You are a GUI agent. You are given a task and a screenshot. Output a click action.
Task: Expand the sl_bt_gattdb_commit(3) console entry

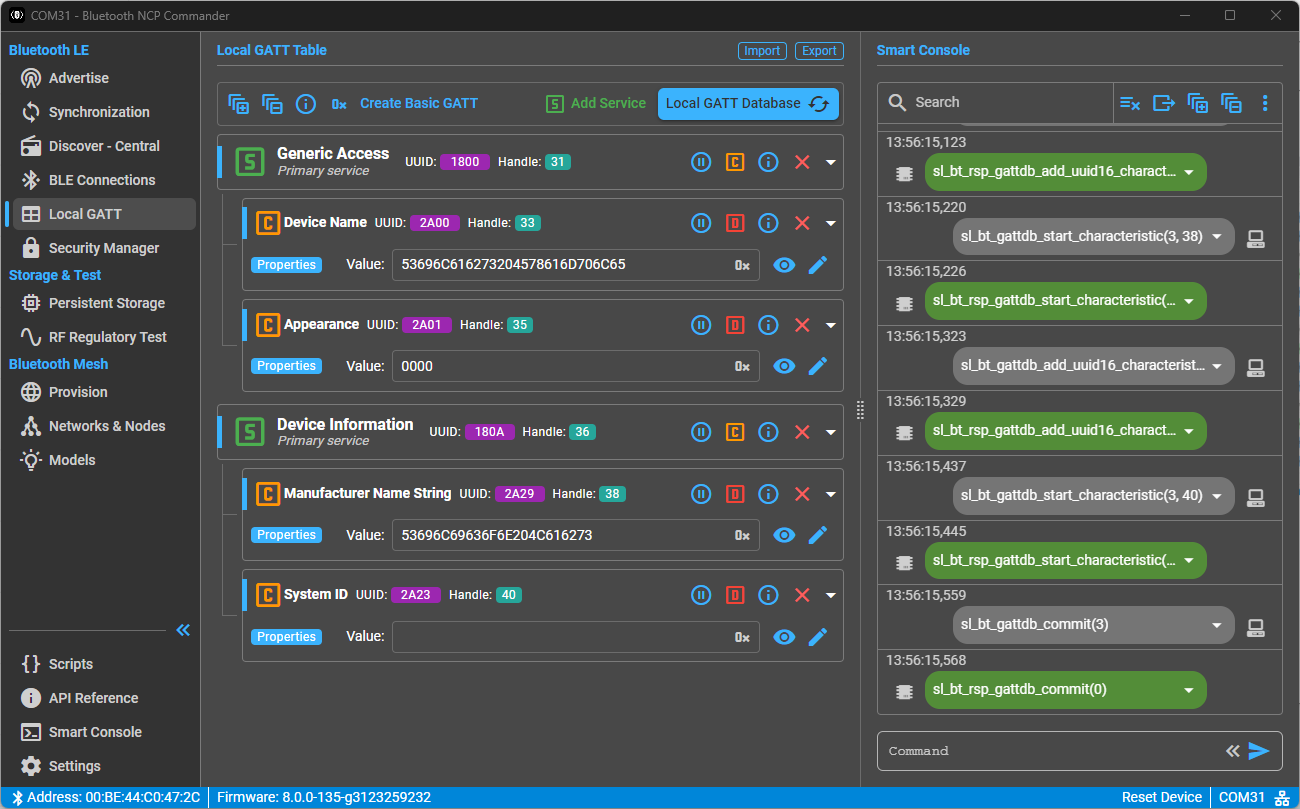[x=1217, y=625]
